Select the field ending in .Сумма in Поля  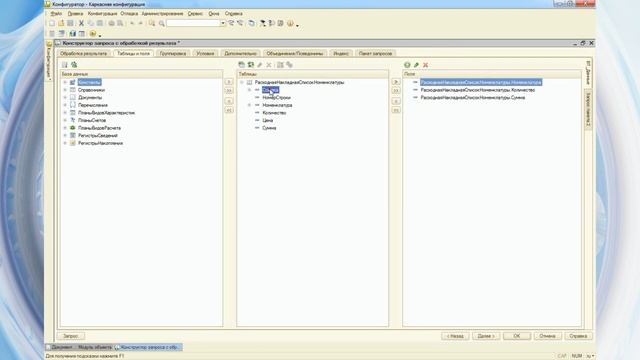(x=473, y=98)
